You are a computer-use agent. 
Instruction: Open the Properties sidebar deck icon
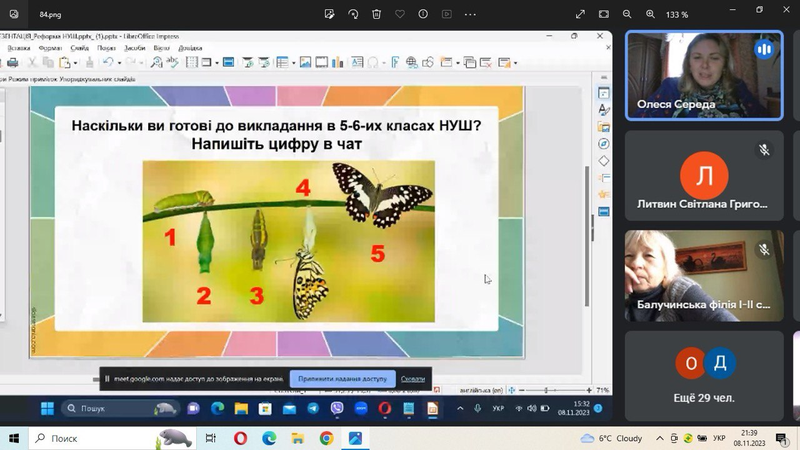(x=604, y=93)
